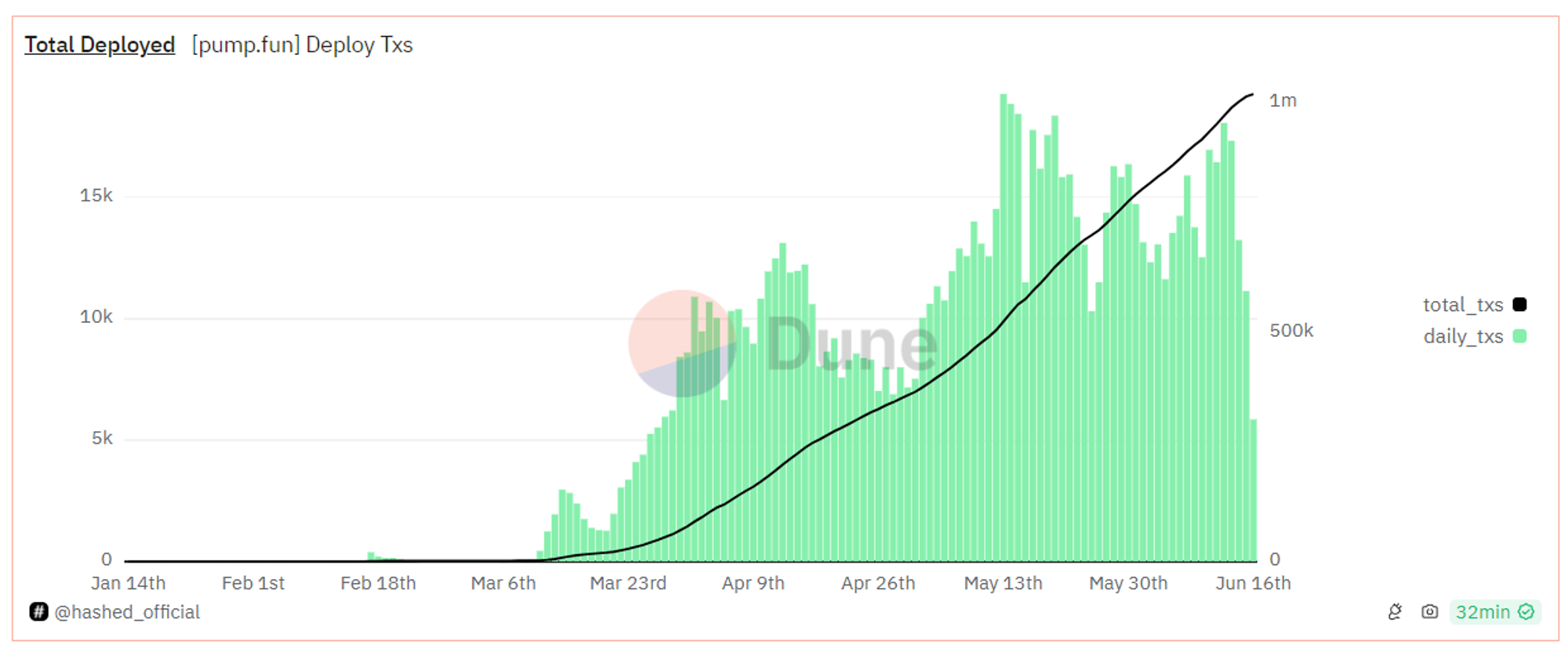Click the black total_txs legend swatch
The width and height of the screenshot is (1568, 652).
coord(1519,305)
